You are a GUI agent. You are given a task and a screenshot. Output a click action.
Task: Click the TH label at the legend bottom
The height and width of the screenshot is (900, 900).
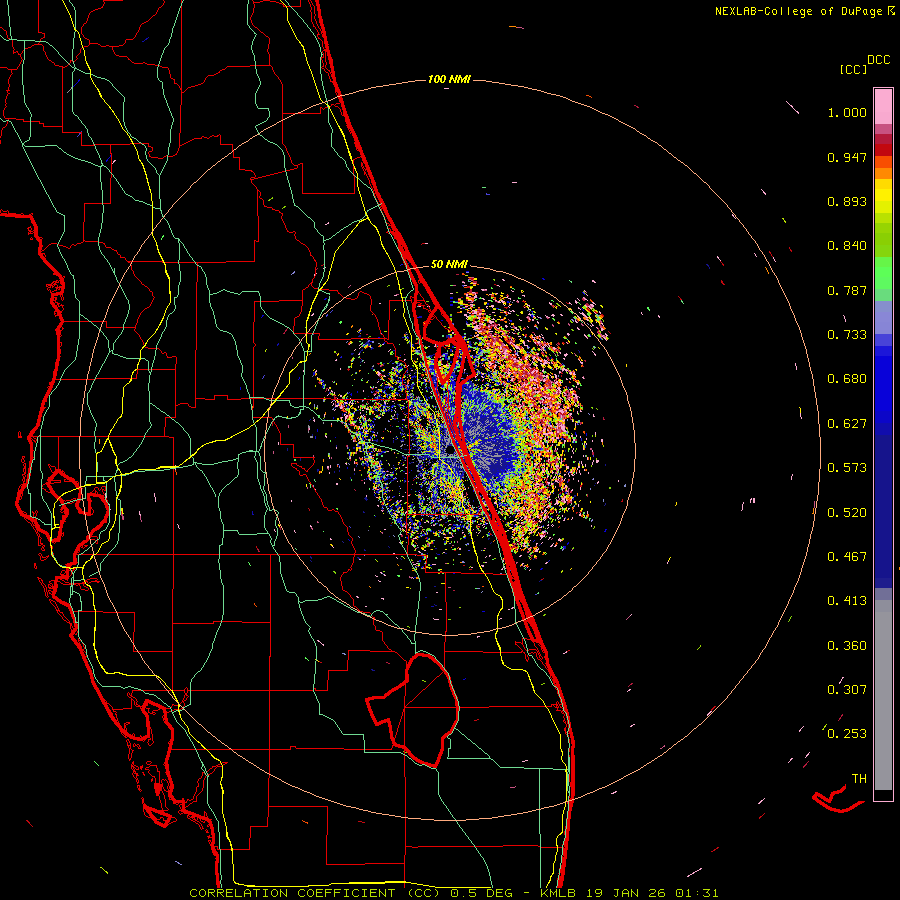[x=859, y=779]
